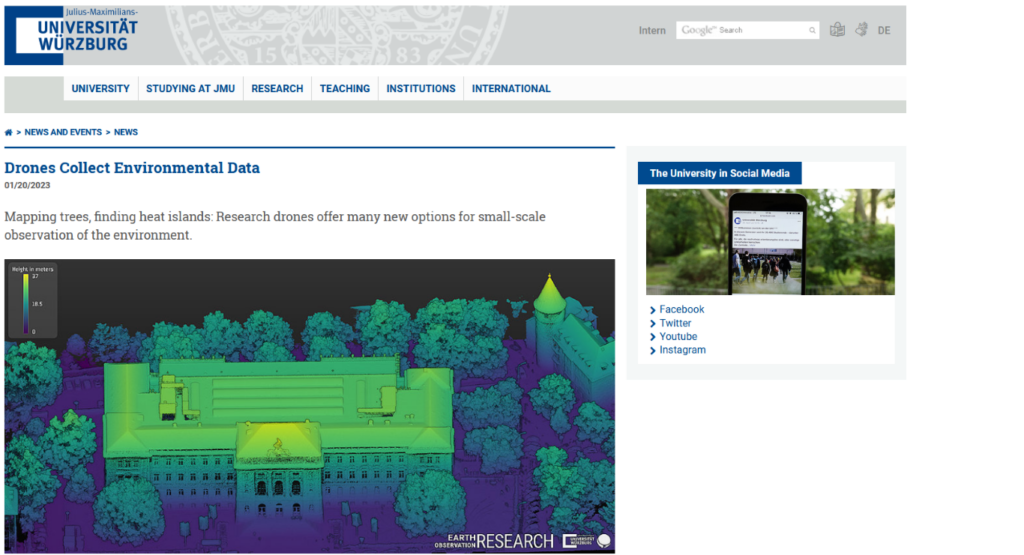Screen dimensions: 1024x555
Task: Open the TEACHING menu
Action: (x=345, y=89)
